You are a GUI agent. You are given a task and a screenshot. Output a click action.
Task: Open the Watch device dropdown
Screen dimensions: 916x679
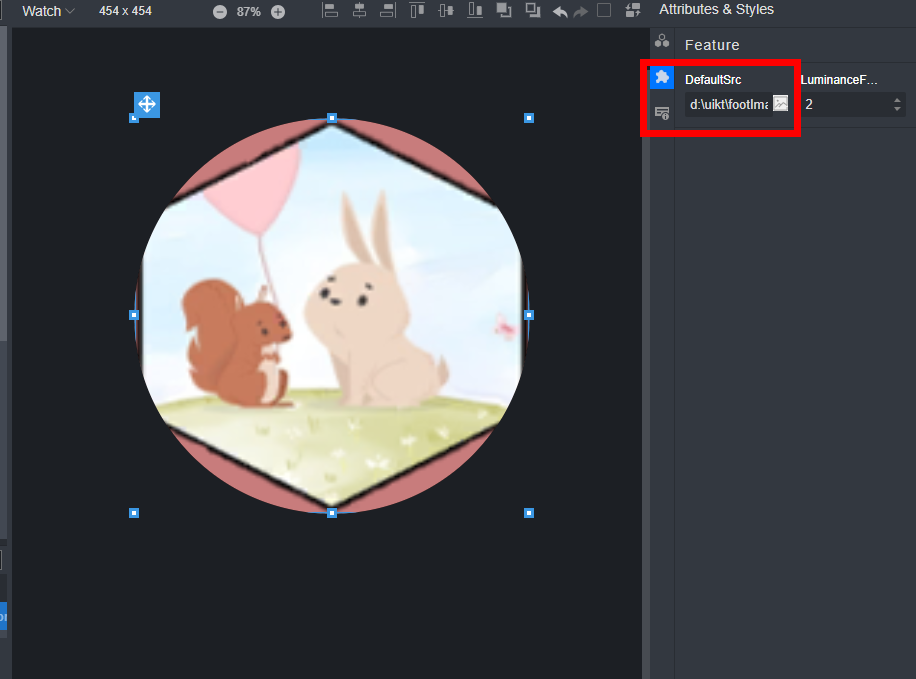pos(48,11)
